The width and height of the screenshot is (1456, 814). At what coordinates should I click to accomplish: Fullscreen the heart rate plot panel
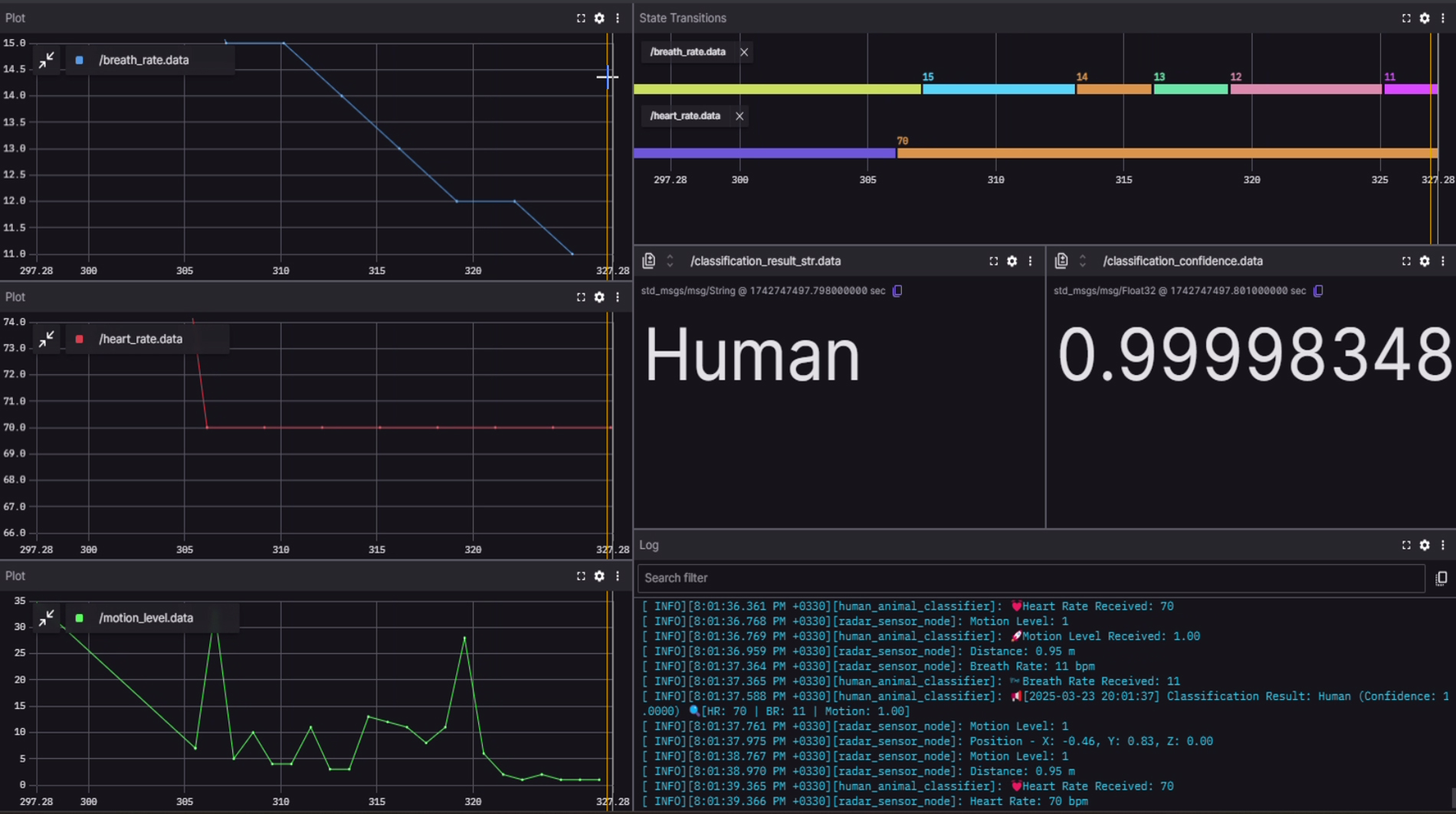(581, 297)
